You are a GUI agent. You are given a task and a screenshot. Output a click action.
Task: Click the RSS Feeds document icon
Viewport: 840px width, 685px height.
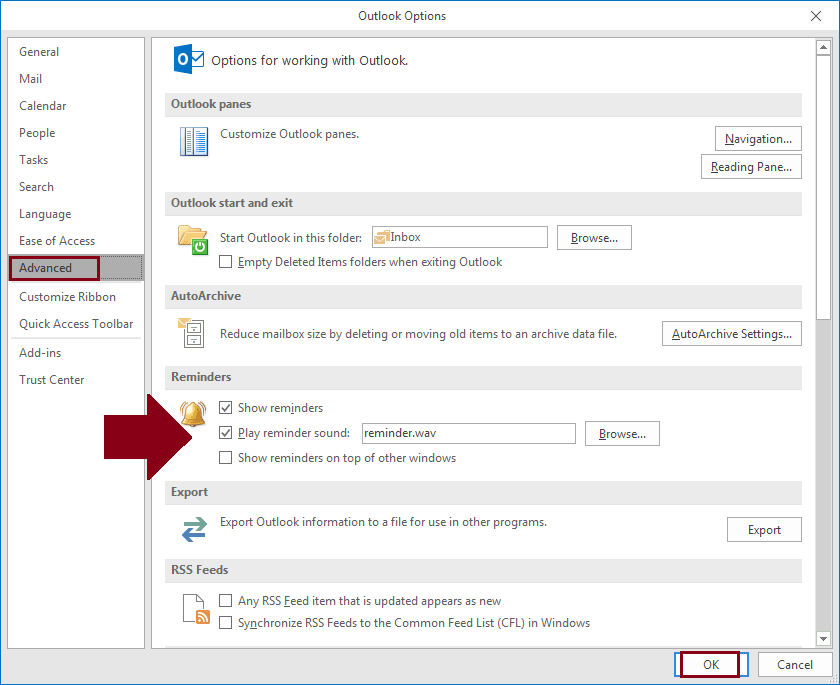196,609
